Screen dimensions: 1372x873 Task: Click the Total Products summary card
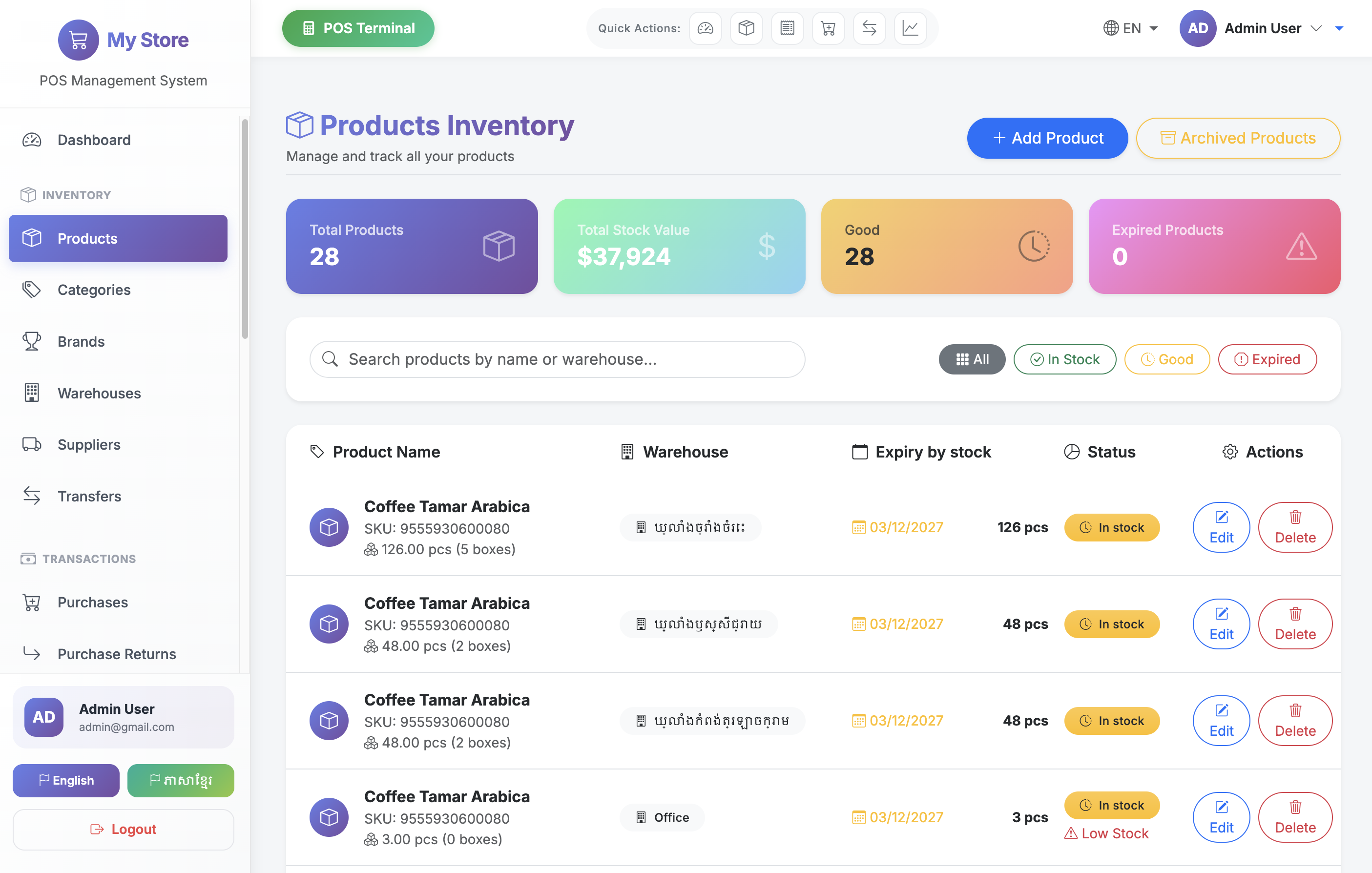412,246
